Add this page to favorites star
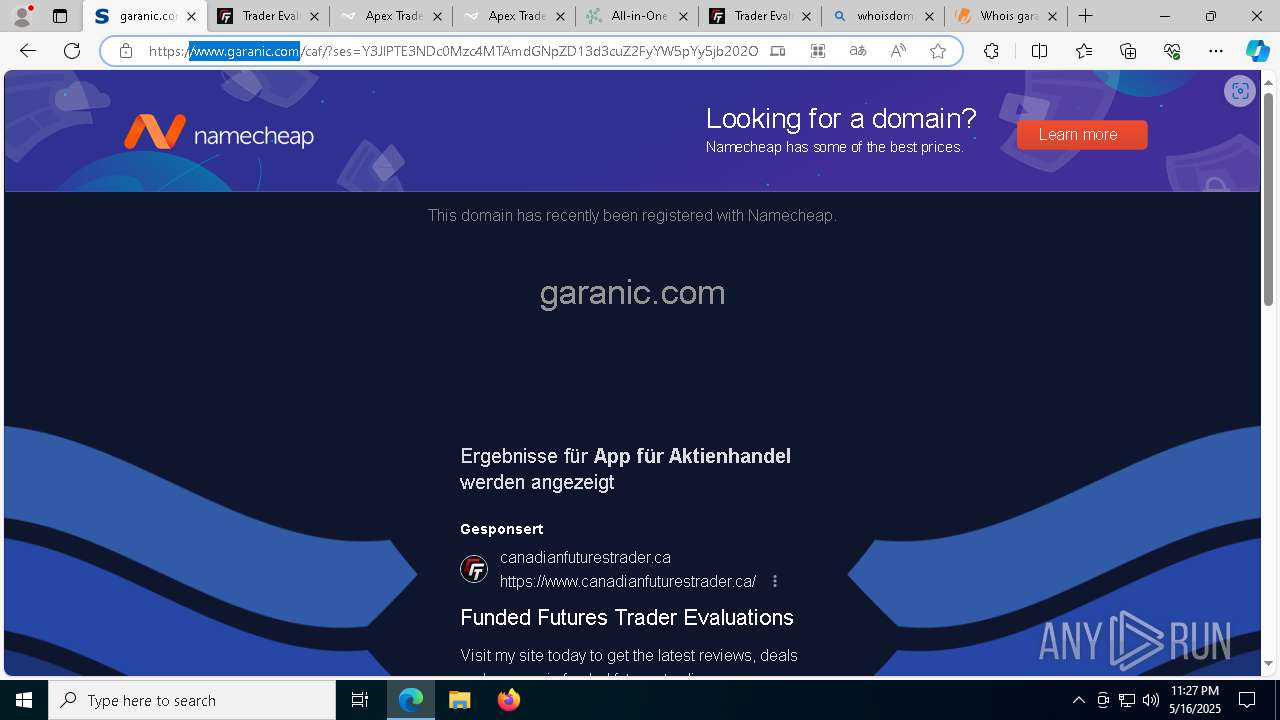This screenshot has width=1280, height=720. 938,51
